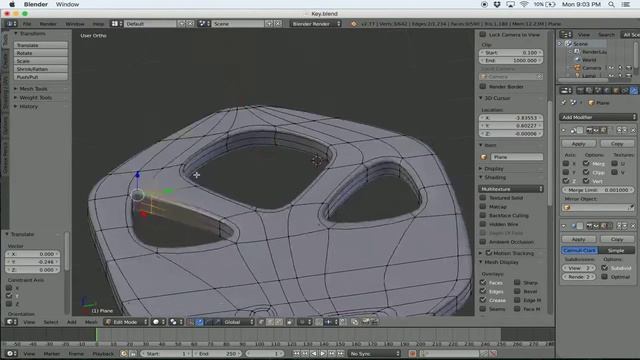
Task: Toggle the Faces overlay checkbox
Action: click(483, 282)
